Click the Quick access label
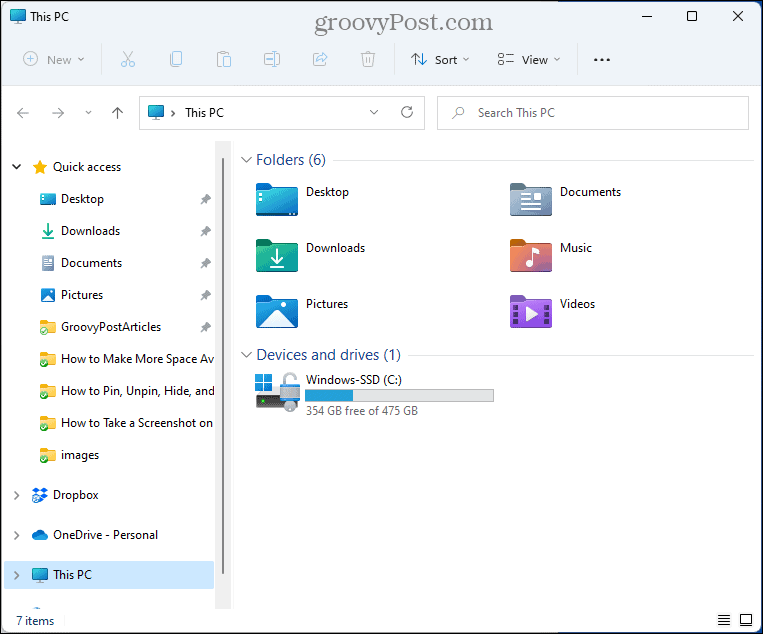Image resolution: width=763 pixels, height=634 pixels. 87,167
